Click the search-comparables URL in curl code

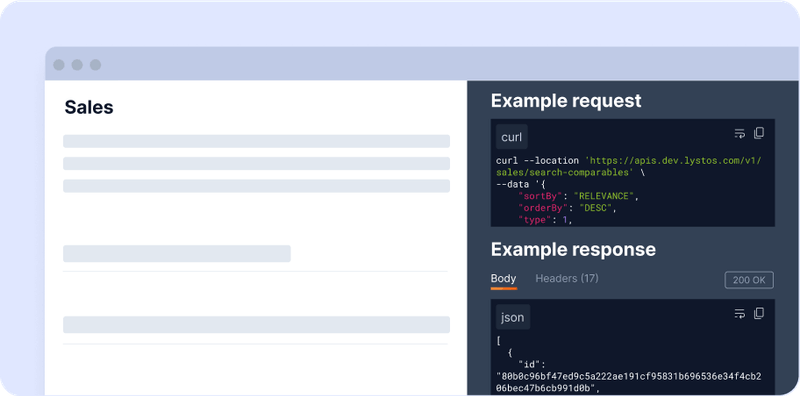(629, 166)
